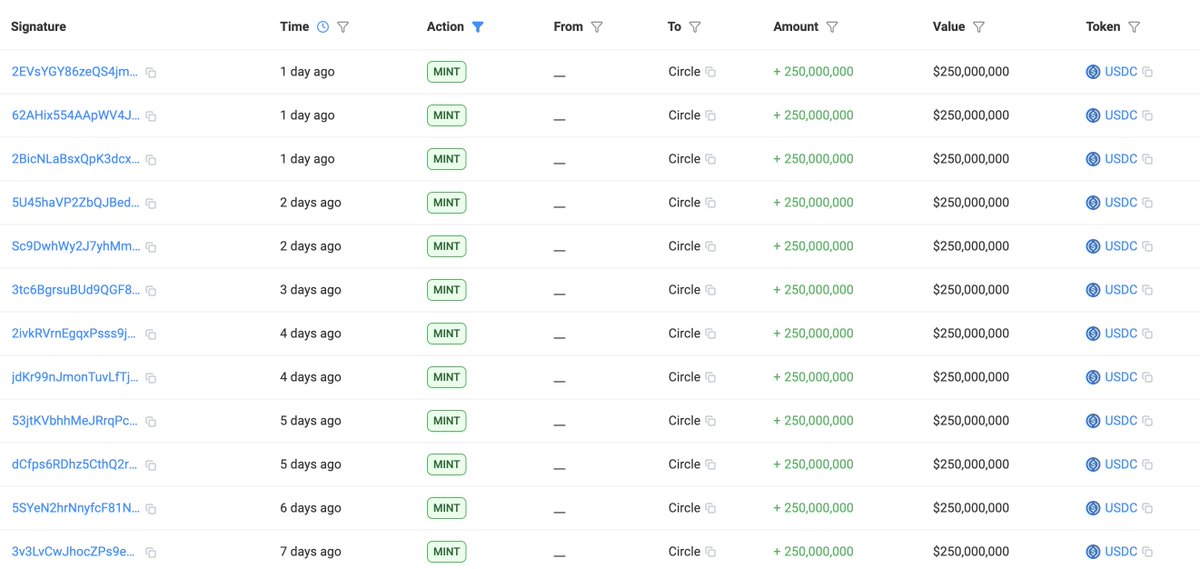Copy signature 2EVsYGY86zeQS4jm
The width and height of the screenshot is (1200, 569).
151,73
